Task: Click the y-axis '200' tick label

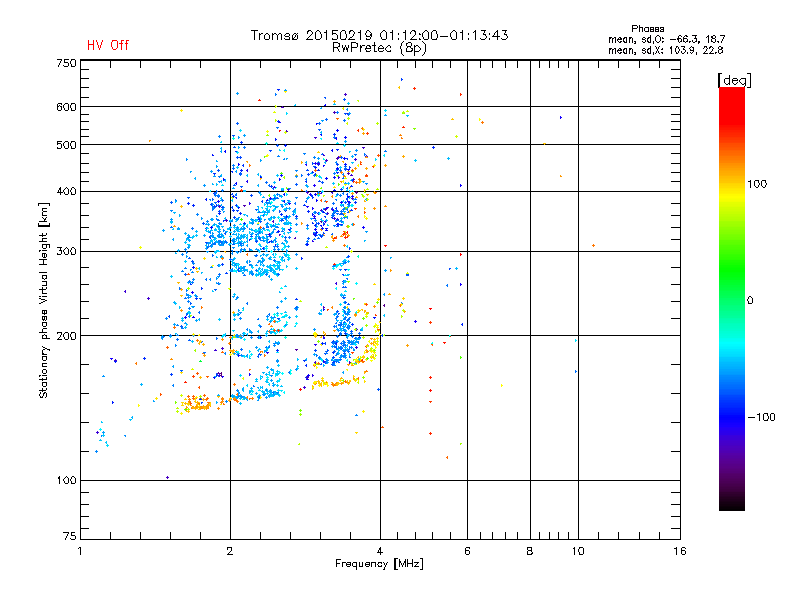Action: point(66,336)
